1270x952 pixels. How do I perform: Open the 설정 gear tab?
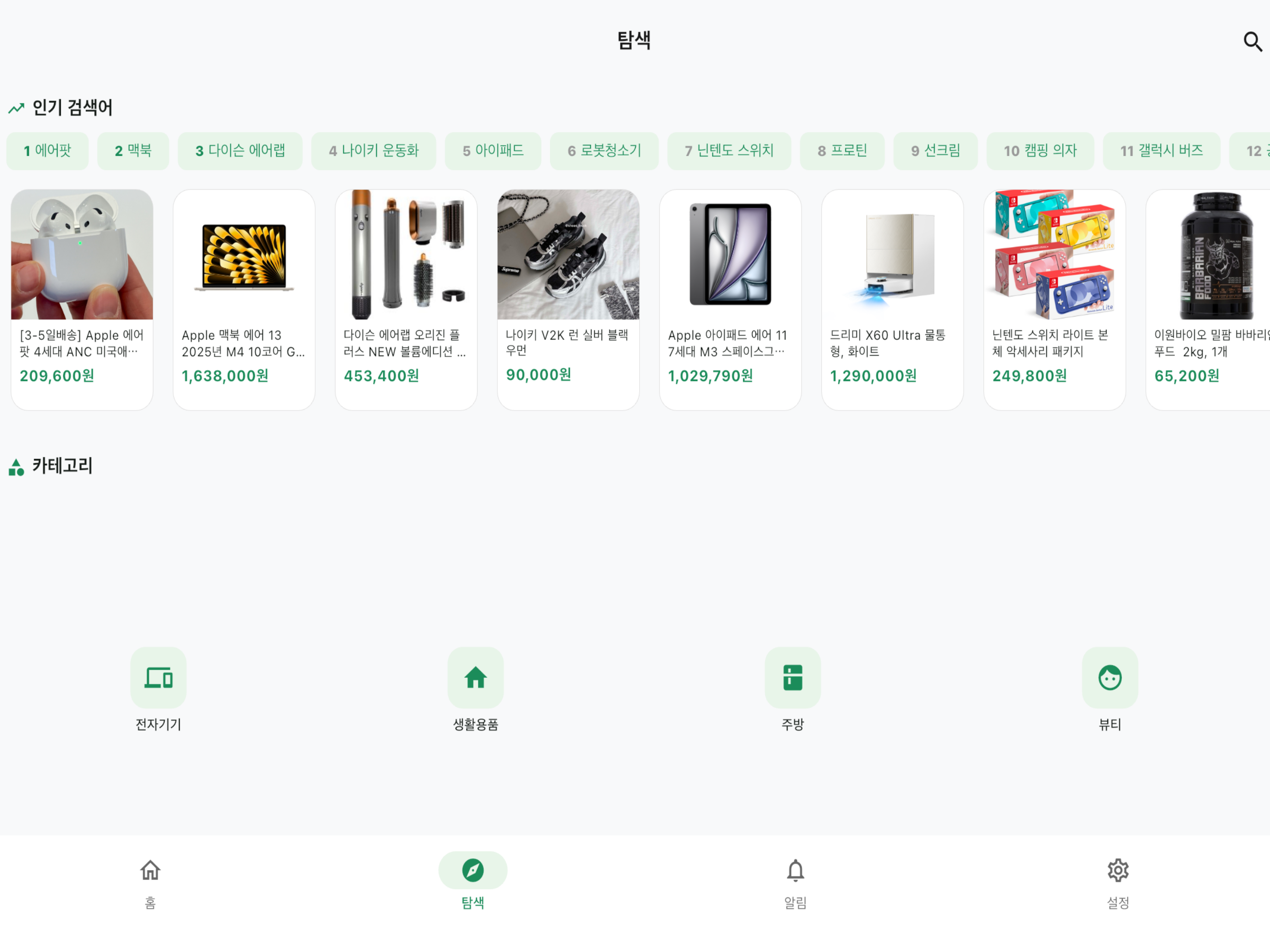coord(1118,884)
